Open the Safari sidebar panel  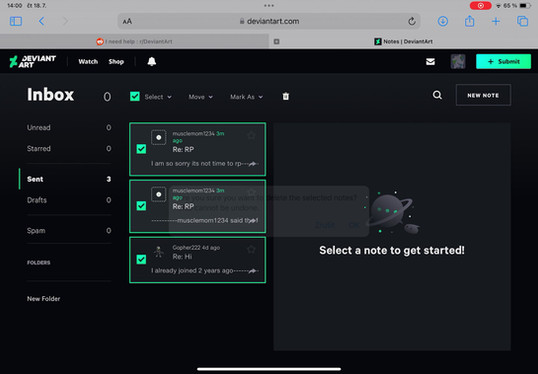pyautogui.click(x=16, y=21)
